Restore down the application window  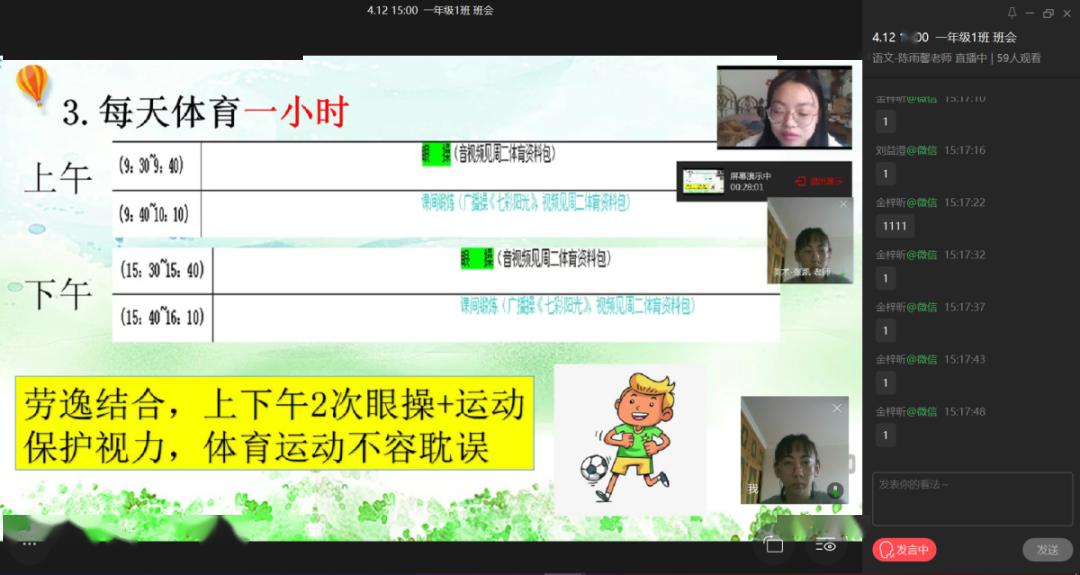(1048, 13)
